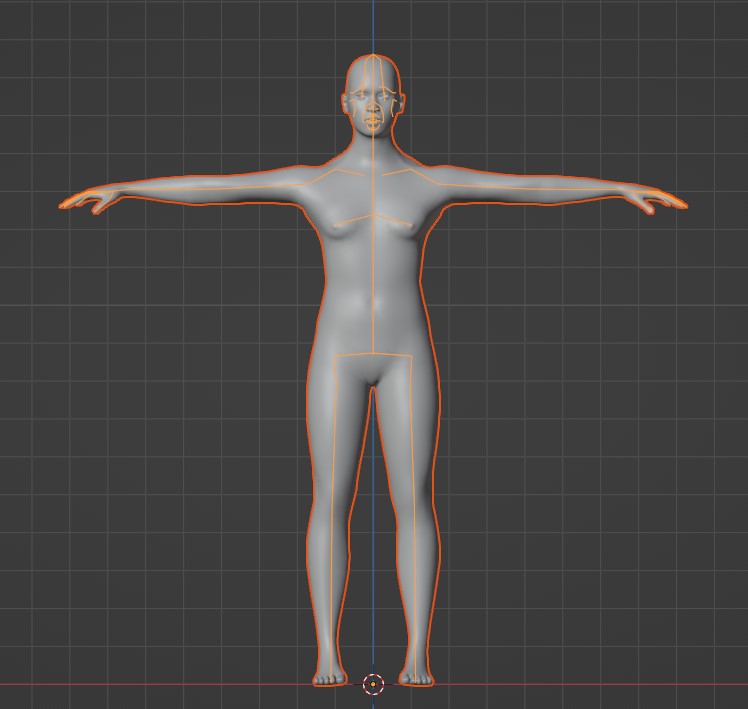748x709 pixels.
Task: Click the center of the model's chest
Action: click(373, 215)
